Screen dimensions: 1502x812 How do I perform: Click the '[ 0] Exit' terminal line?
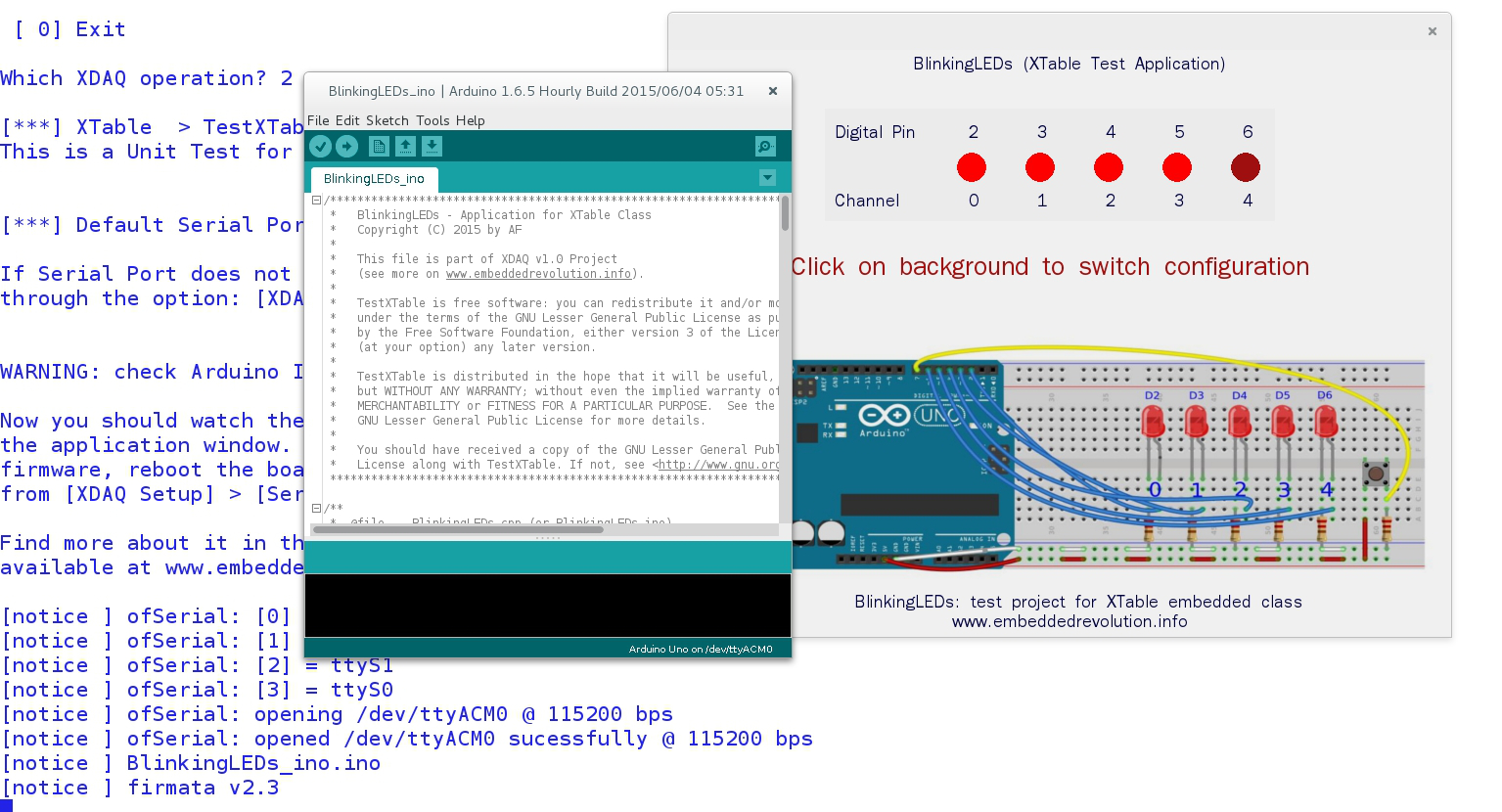click(69, 29)
